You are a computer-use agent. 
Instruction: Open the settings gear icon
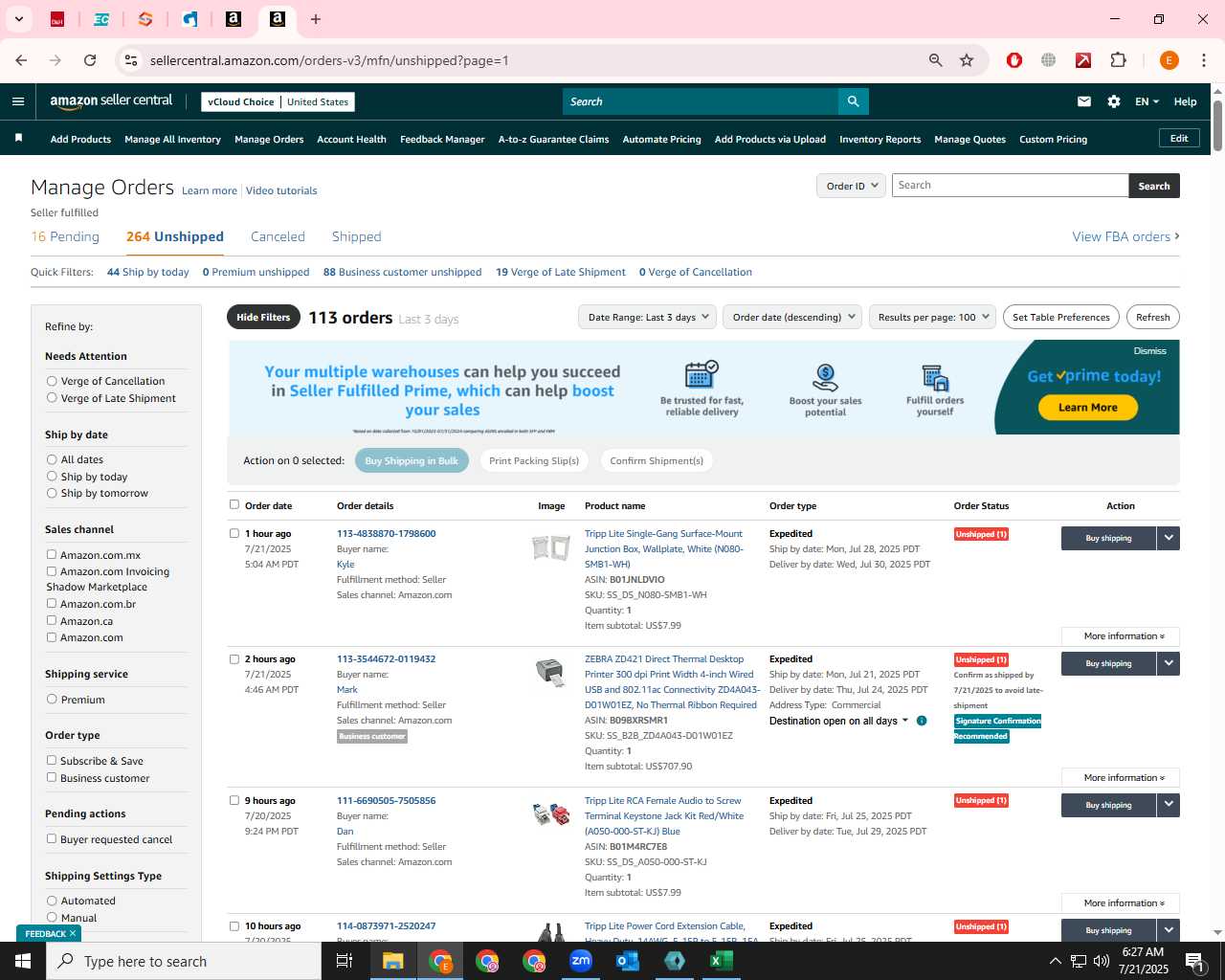click(x=1114, y=101)
